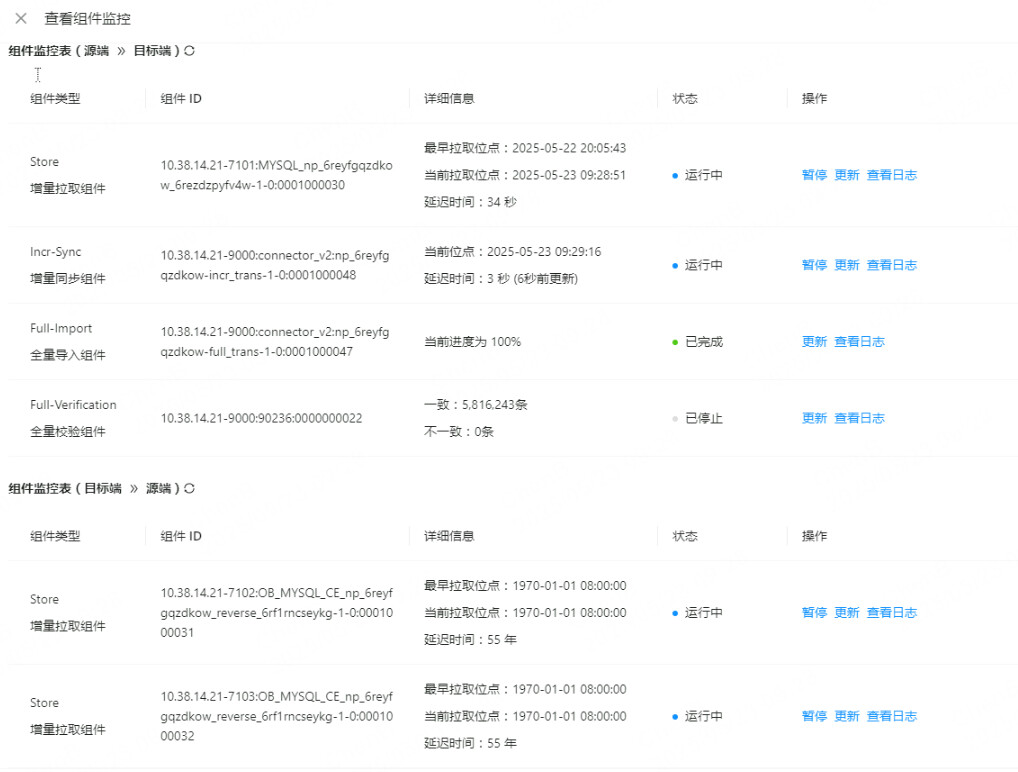Click the Full-Import 全量导入组件 type cell
Image resolution: width=1018 pixels, height=772 pixels.
click(68, 342)
